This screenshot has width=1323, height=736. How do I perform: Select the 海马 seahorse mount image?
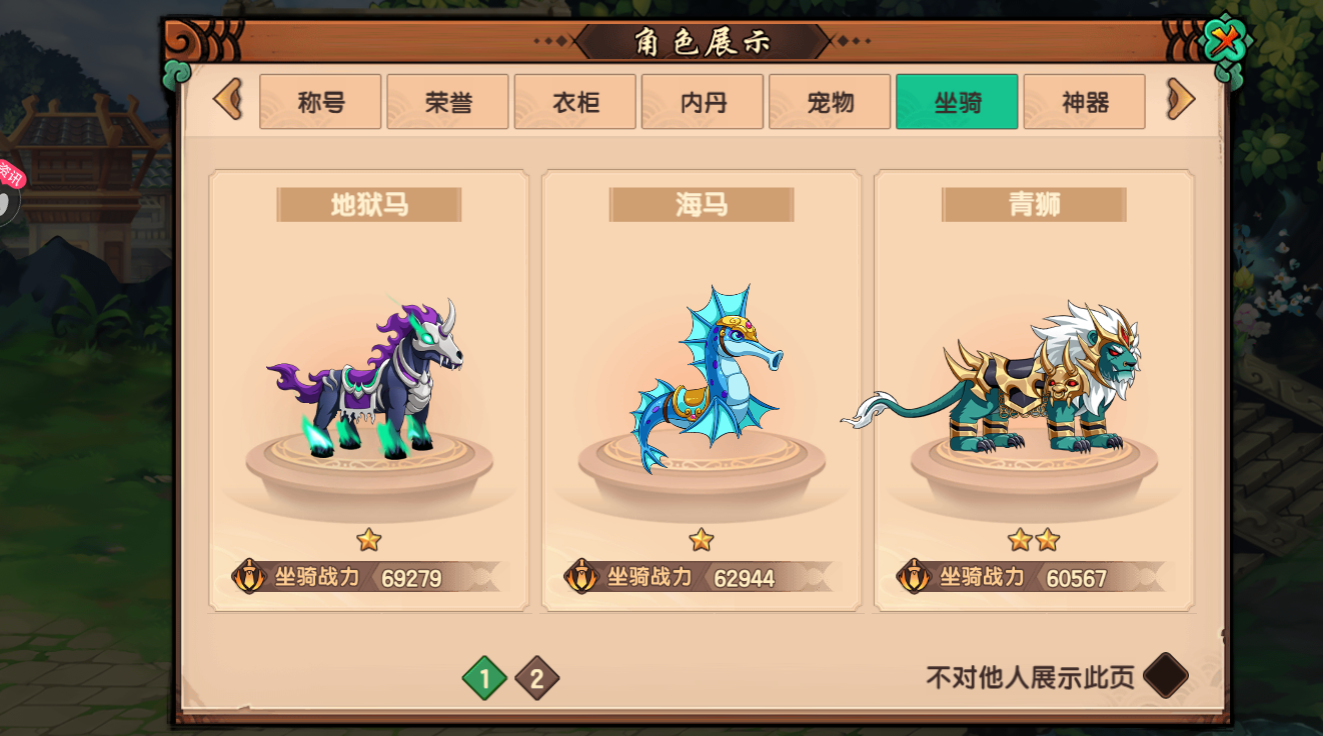coord(705,378)
